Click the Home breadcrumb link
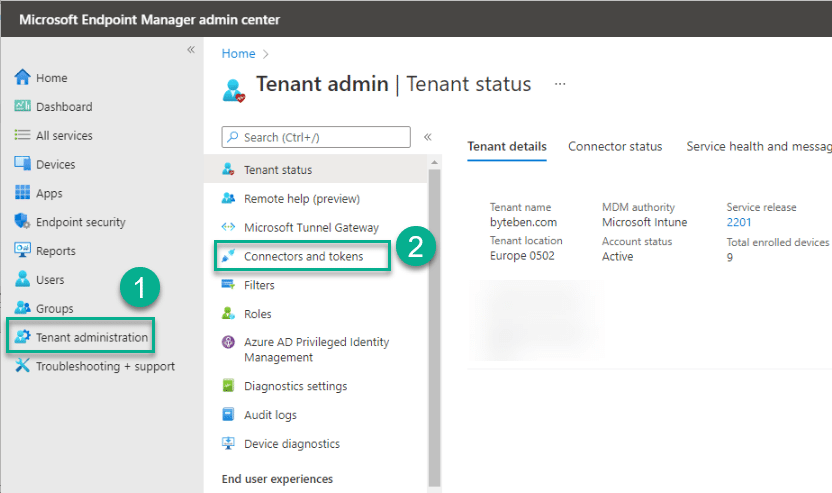 (x=238, y=54)
